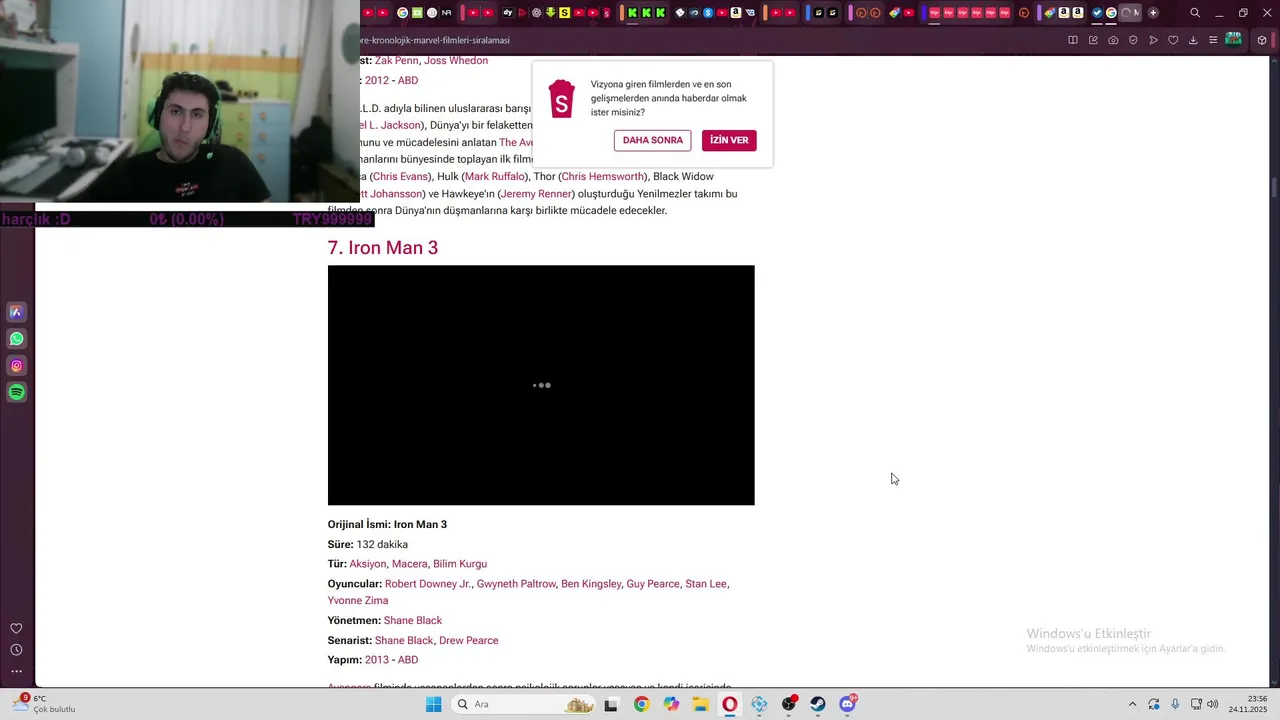Open the Joss Whedon link
The width and height of the screenshot is (1280, 720).
click(x=456, y=61)
